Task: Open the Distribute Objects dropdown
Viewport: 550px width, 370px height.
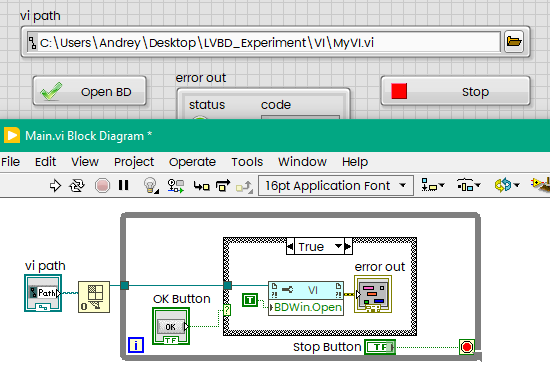Action: (x=469, y=185)
